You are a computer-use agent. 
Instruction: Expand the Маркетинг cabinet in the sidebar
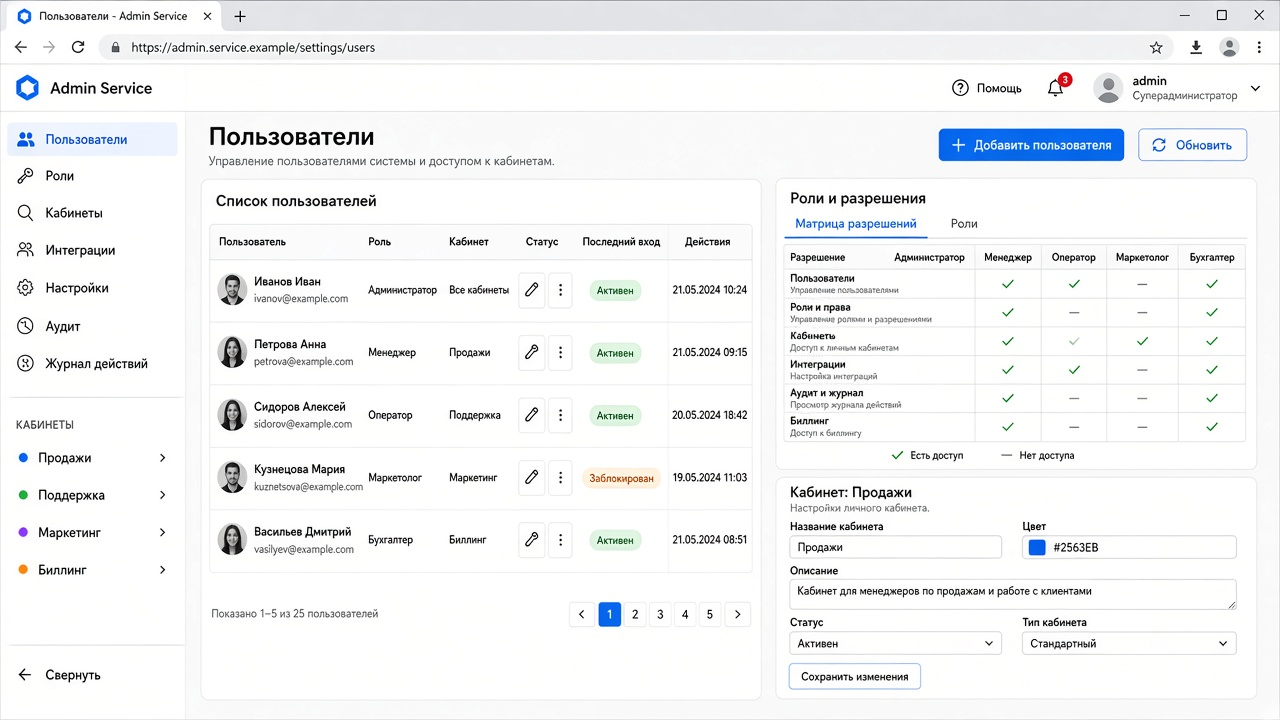click(x=162, y=533)
